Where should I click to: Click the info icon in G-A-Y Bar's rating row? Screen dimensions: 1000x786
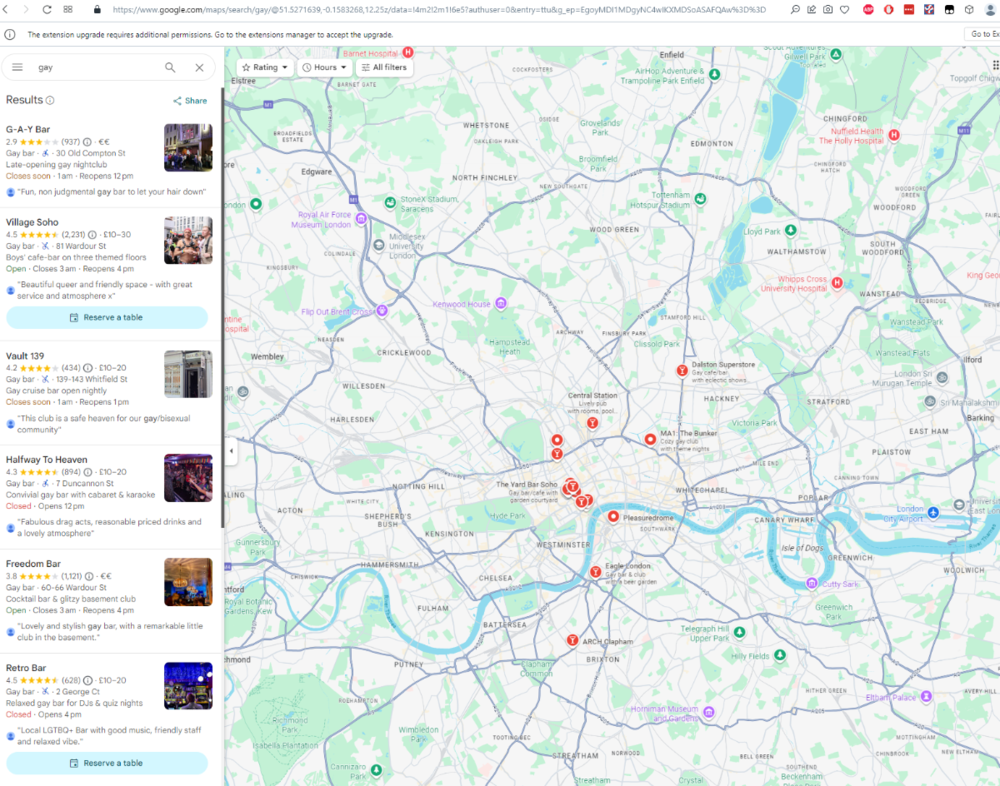click(x=87, y=142)
